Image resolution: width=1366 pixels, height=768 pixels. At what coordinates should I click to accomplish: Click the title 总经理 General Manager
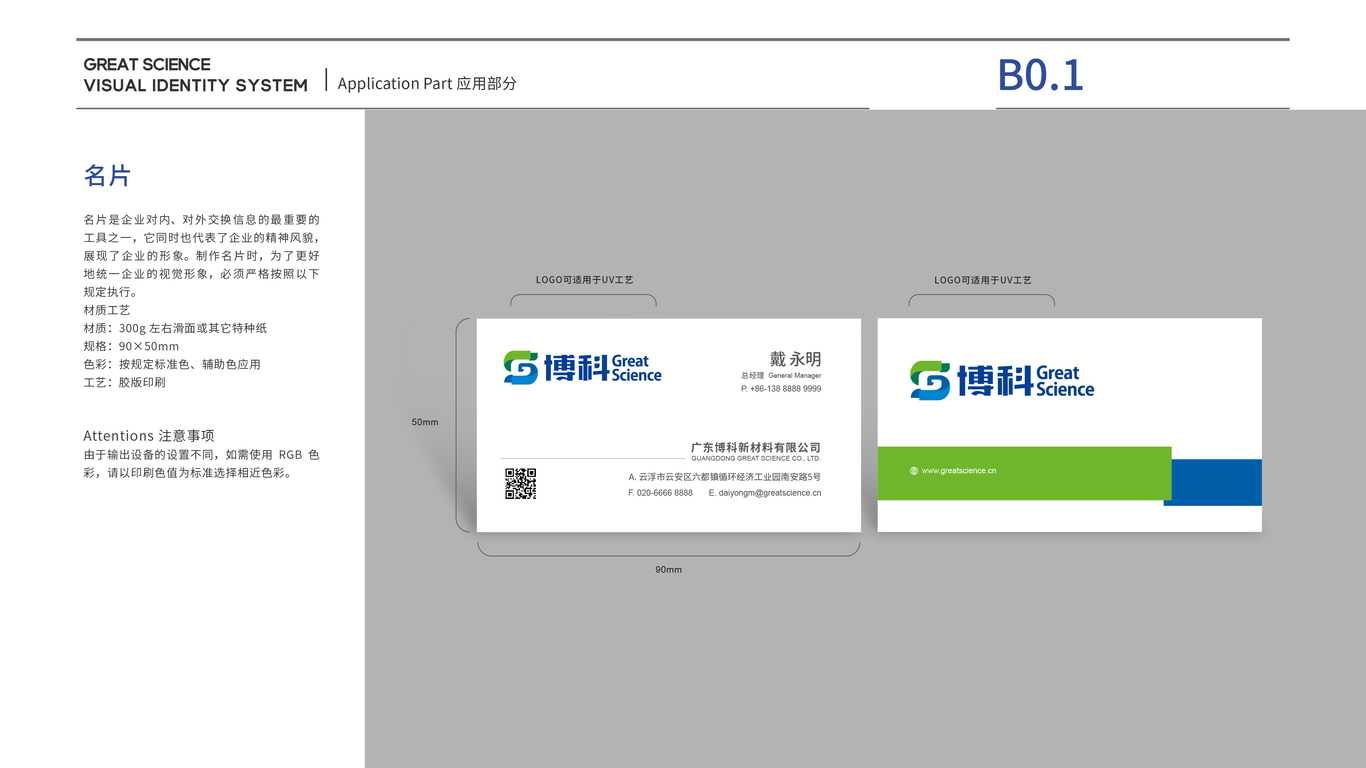(781, 375)
